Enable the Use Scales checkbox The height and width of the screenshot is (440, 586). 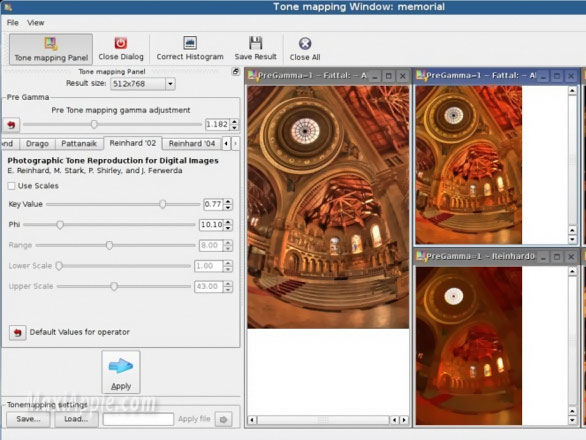[x=12, y=186]
